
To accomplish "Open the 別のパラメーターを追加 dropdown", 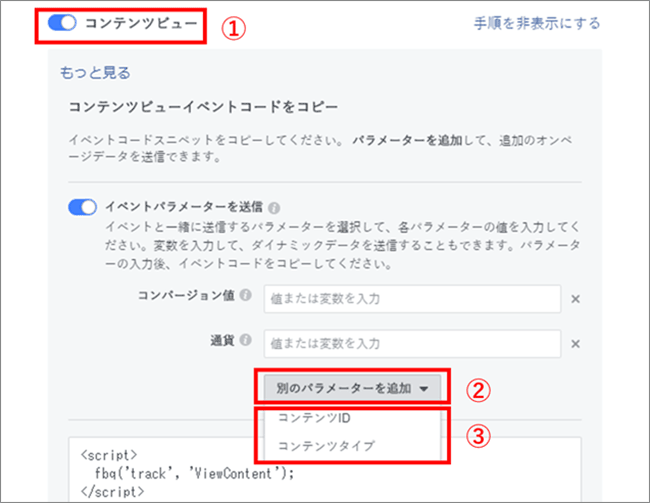I will 350,387.
